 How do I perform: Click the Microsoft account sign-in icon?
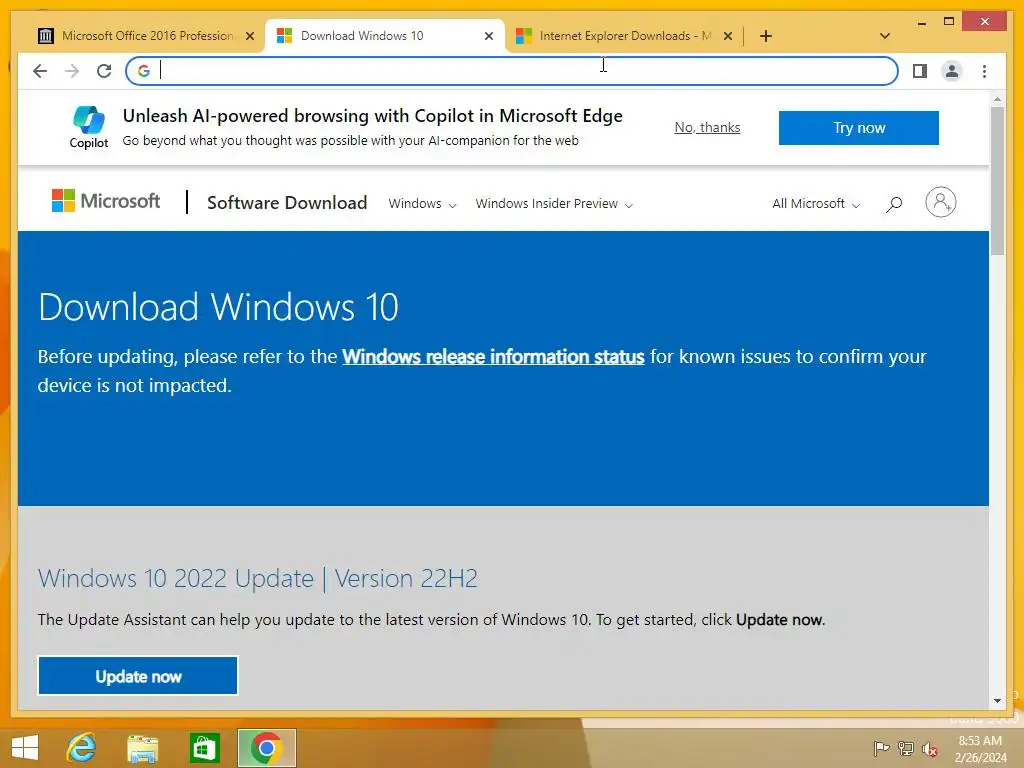click(940, 202)
